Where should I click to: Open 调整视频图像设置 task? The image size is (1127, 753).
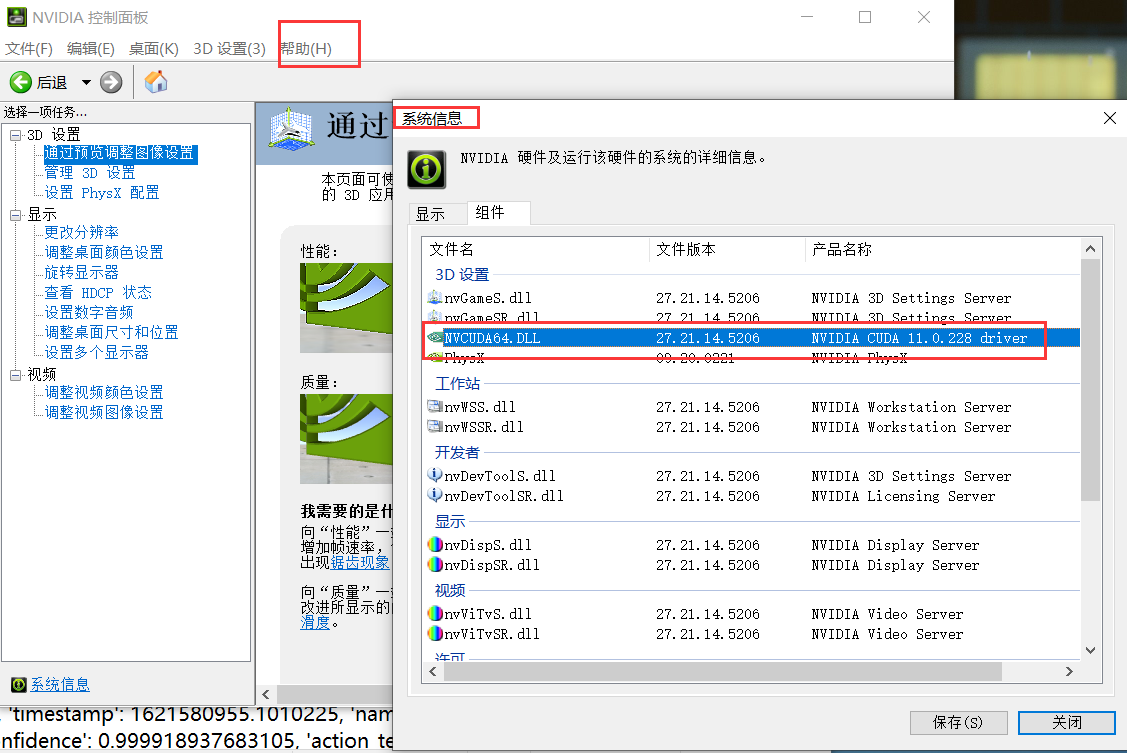pos(104,413)
